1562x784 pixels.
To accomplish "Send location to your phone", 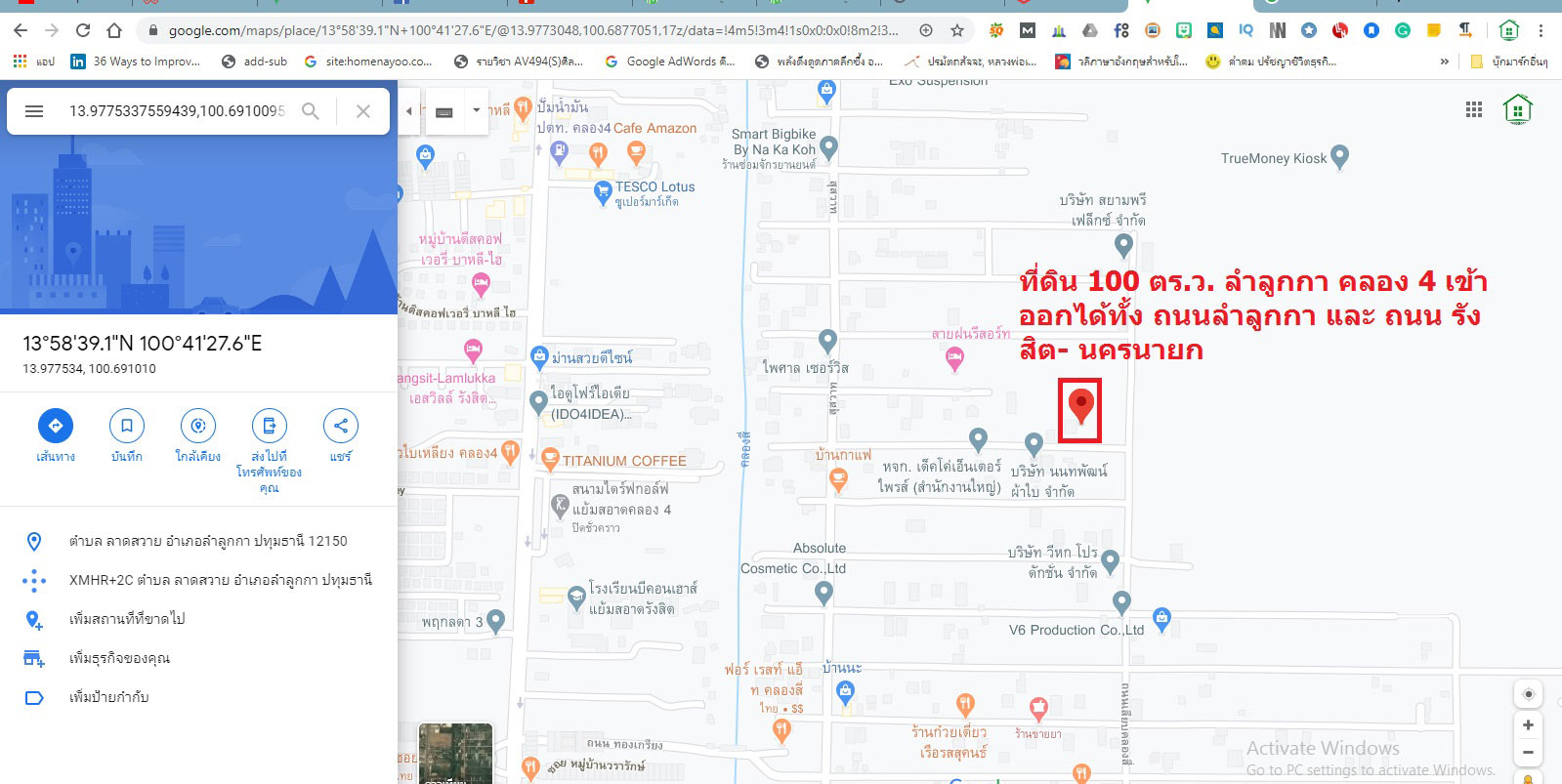I will pyautogui.click(x=270, y=426).
